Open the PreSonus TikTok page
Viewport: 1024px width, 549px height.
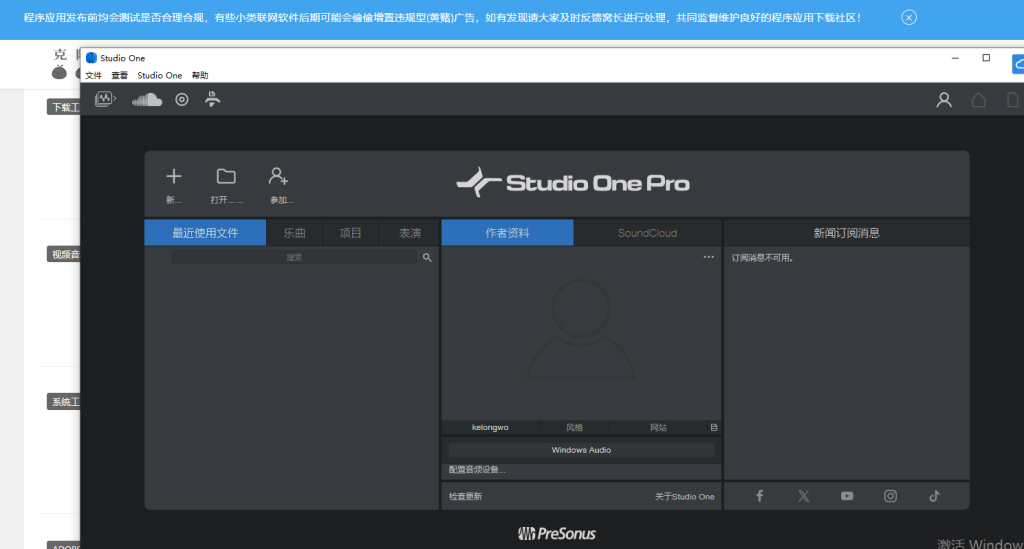coord(935,496)
